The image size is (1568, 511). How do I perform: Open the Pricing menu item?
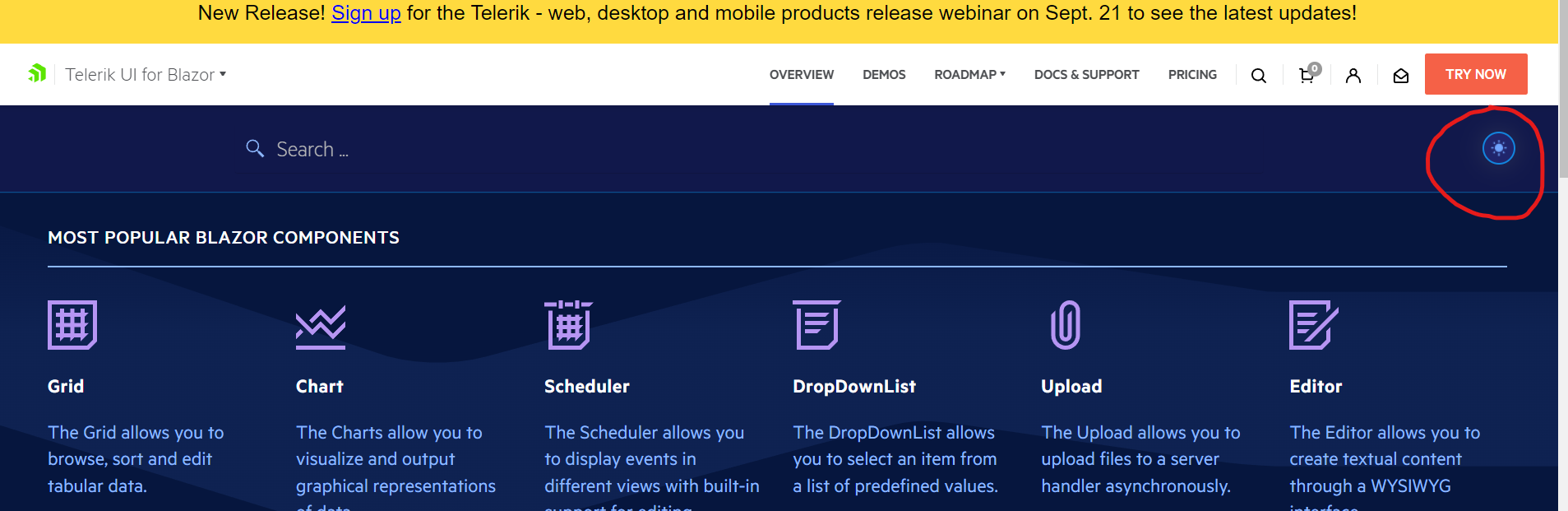(x=1192, y=74)
